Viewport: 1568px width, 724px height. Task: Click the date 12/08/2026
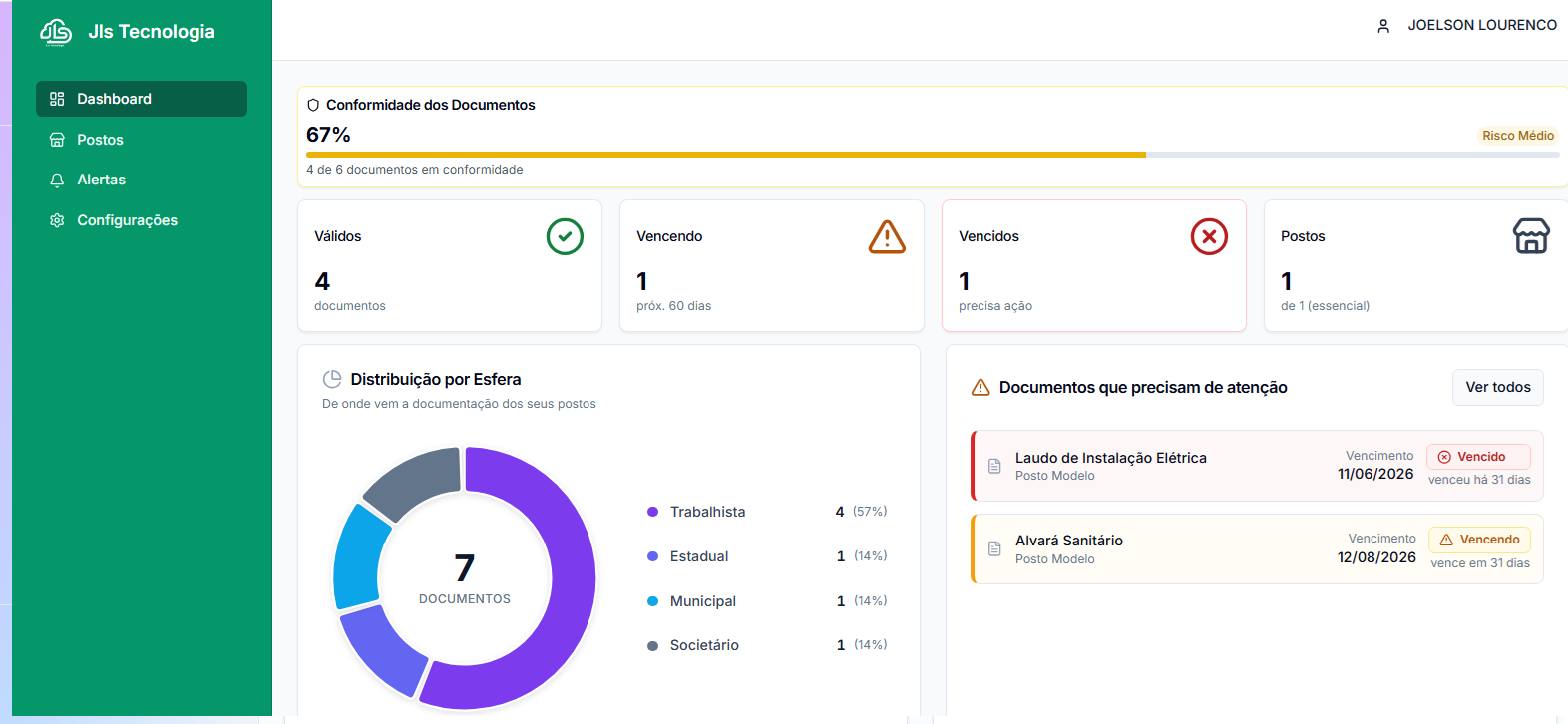1376,557
